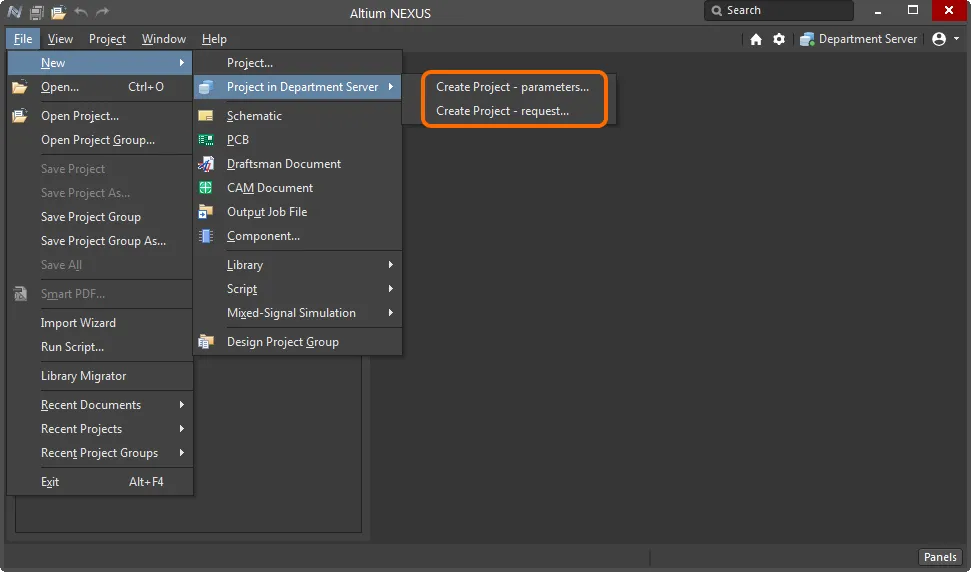Click the Draftsman Document icon

(x=206, y=164)
